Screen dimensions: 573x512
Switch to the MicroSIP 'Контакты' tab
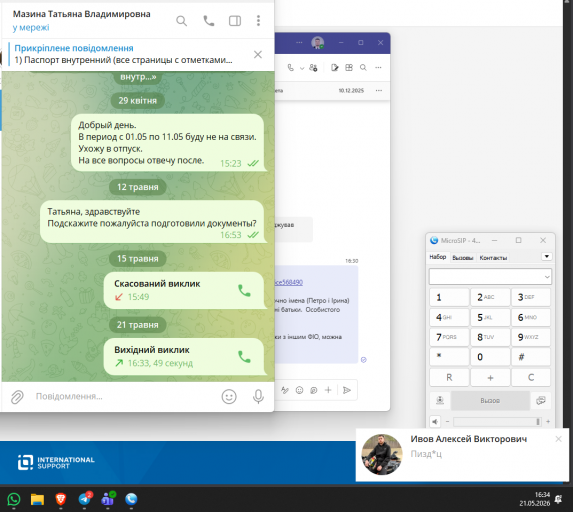pos(493,258)
